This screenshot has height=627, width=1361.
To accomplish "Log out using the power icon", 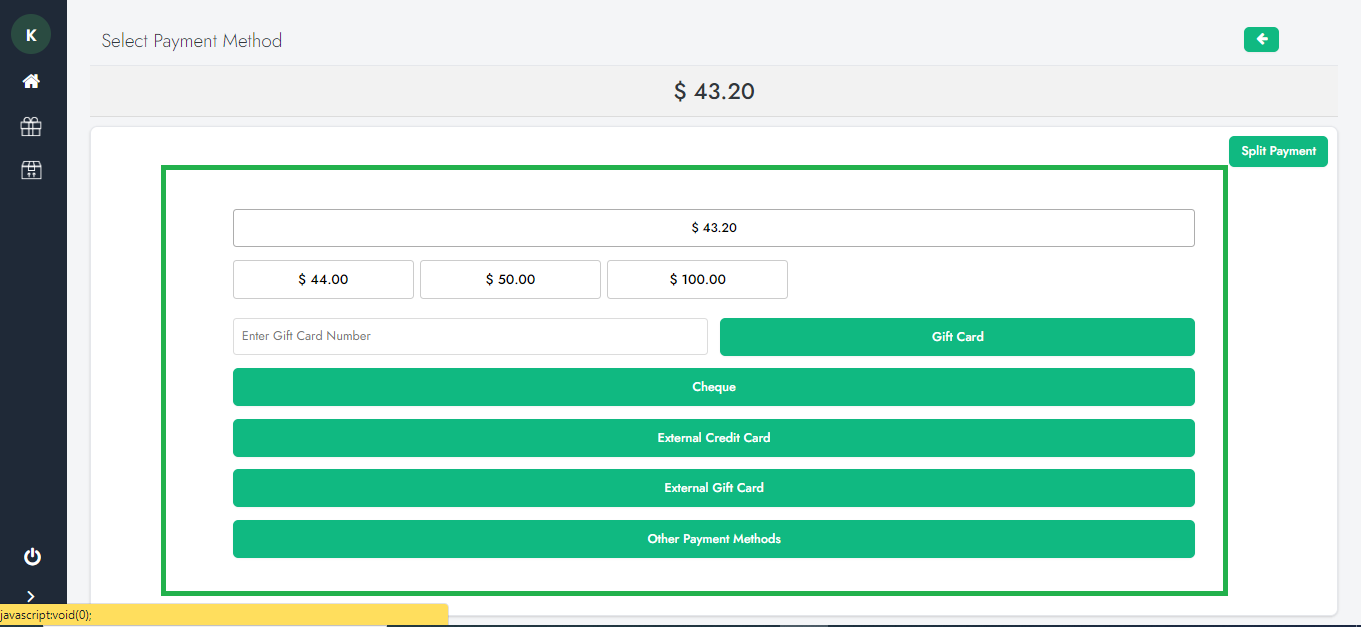I will 32,557.
